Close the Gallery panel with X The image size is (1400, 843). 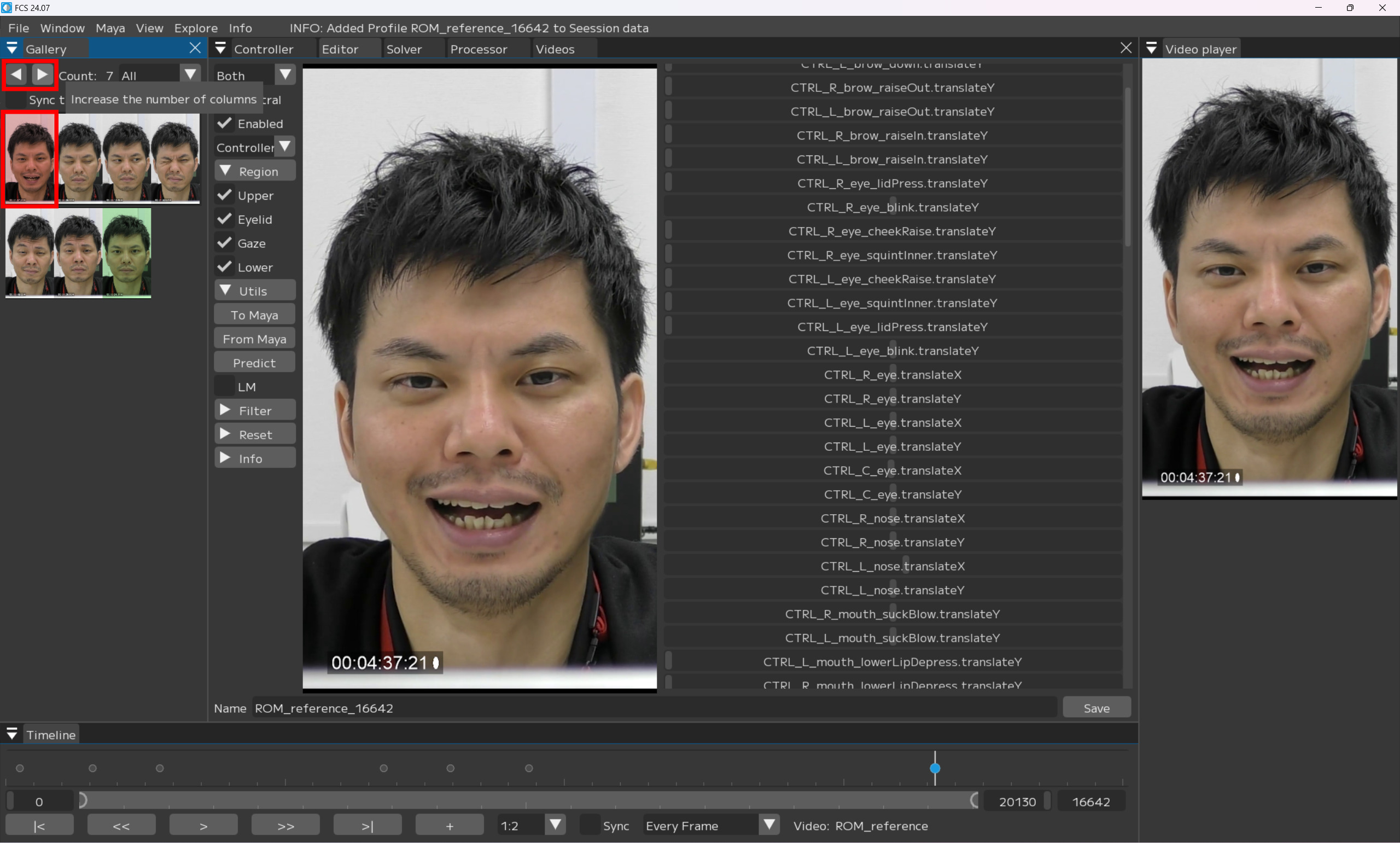tap(195, 48)
